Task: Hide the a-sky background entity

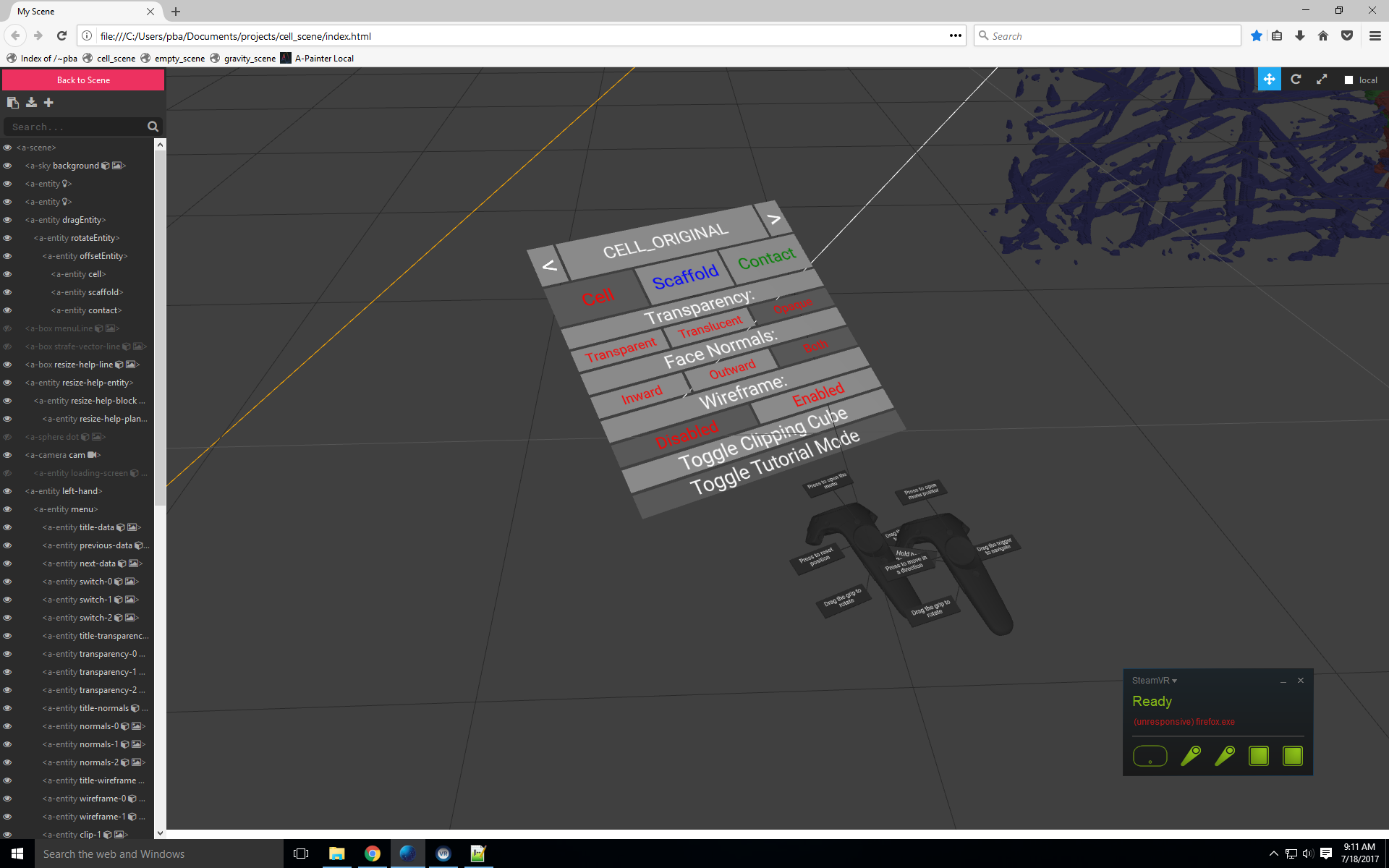Action: (x=7, y=166)
